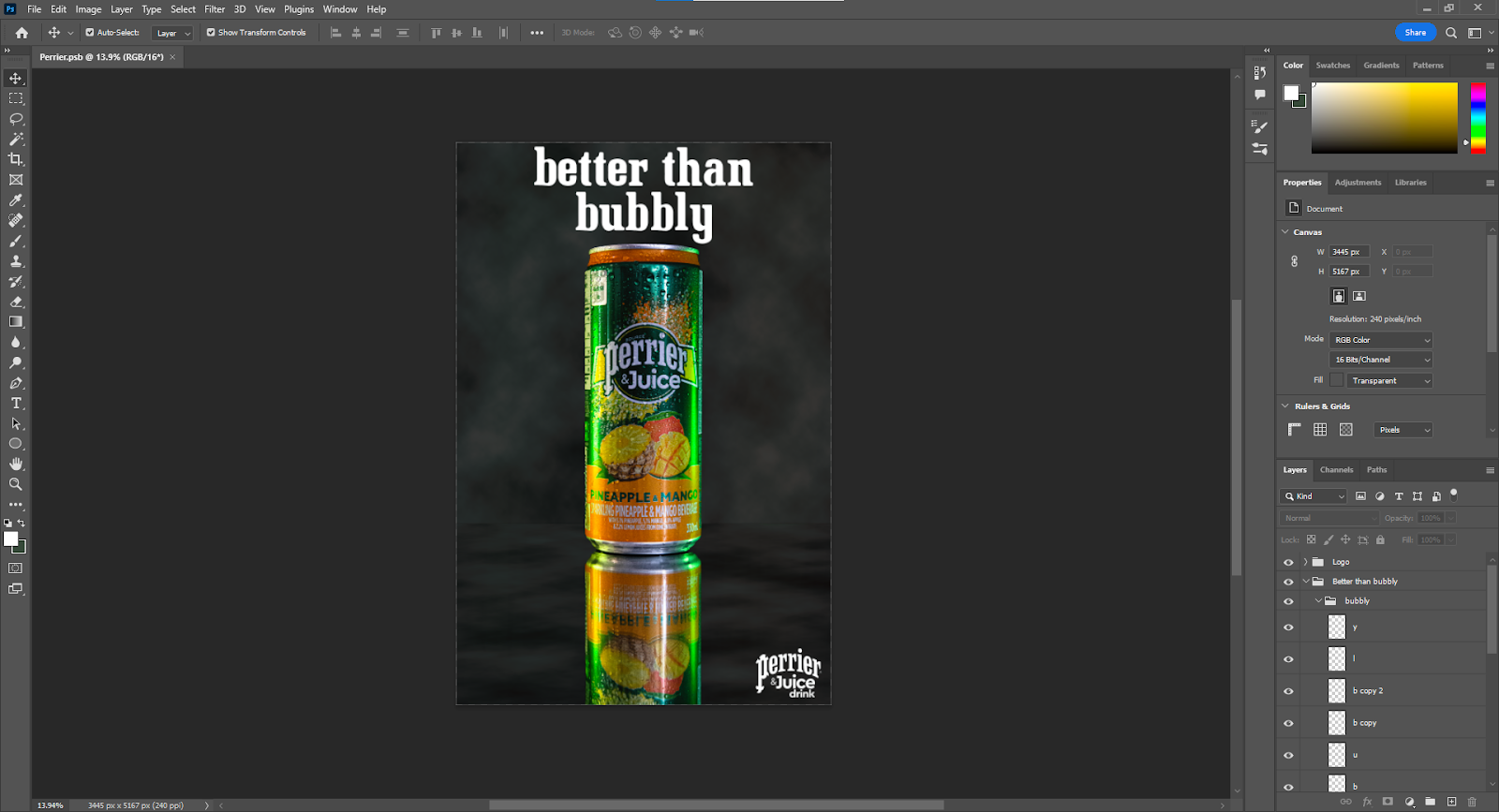Viewport: 1499px width, 812px height.
Task: Open the Pixels units dropdown
Action: click(1403, 430)
